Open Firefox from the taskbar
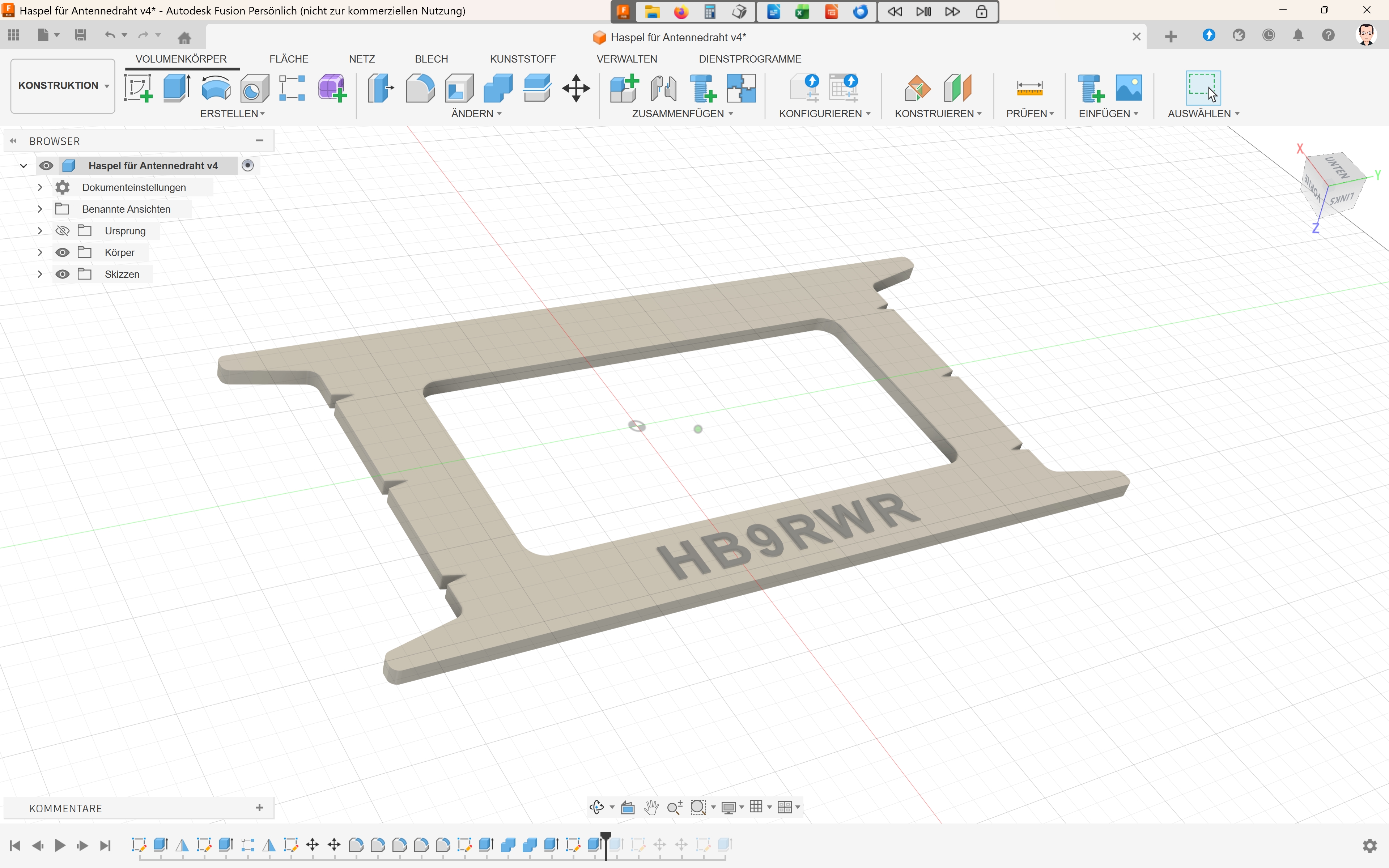Image resolution: width=1389 pixels, height=868 pixels. tap(681, 12)
